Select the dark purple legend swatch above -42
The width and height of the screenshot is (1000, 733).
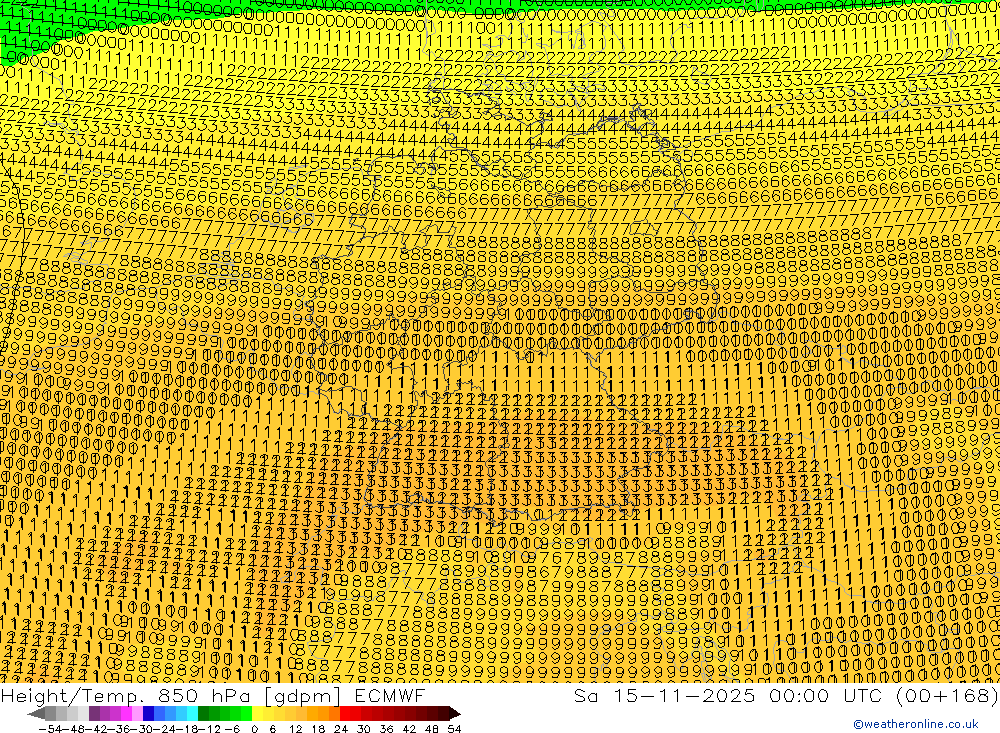(x=94, y=713)
